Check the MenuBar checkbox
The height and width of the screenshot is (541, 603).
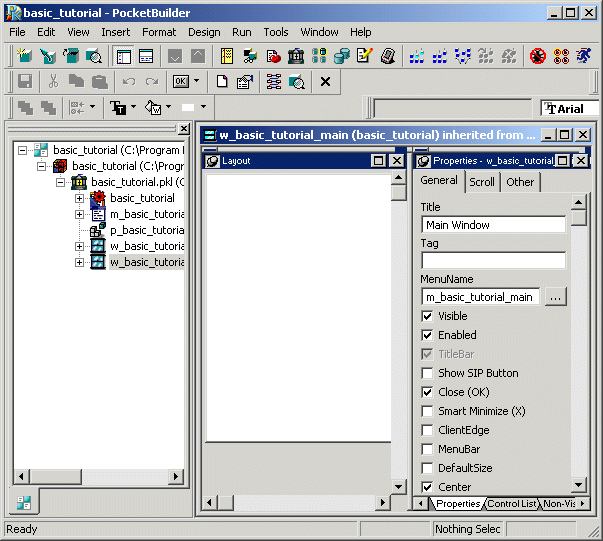click(x=427, y=449)
